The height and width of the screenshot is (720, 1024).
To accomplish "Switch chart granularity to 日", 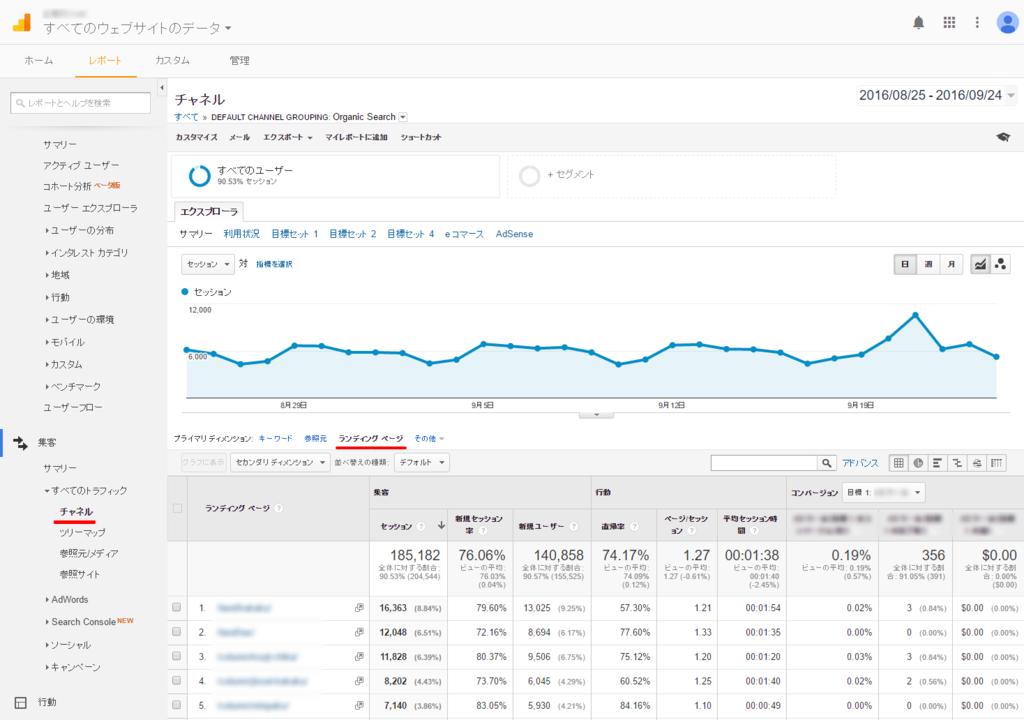I will point(905,265).
